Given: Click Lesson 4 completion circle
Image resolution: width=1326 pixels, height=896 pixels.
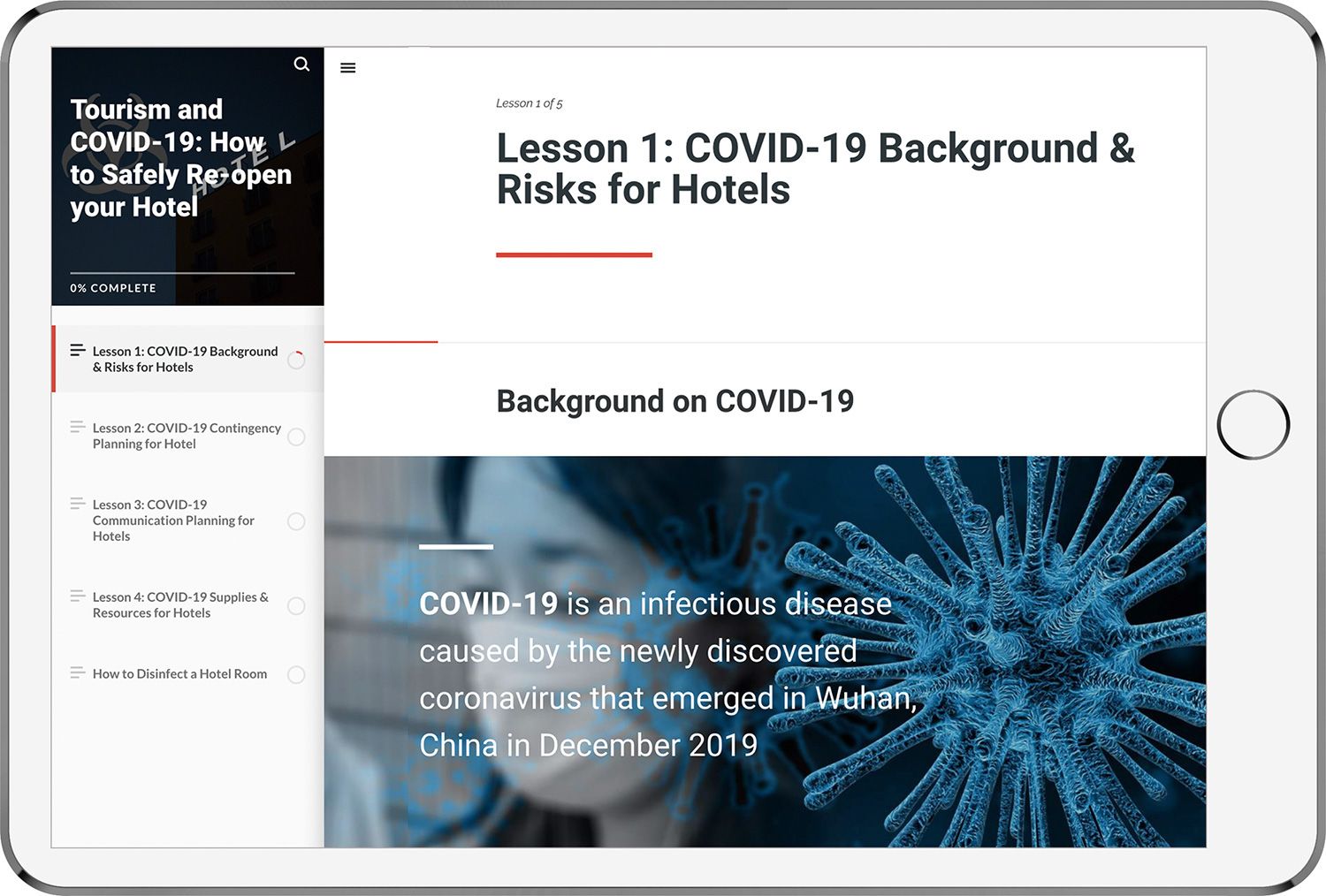Looking at the screenshot, I should coord(296,605).
